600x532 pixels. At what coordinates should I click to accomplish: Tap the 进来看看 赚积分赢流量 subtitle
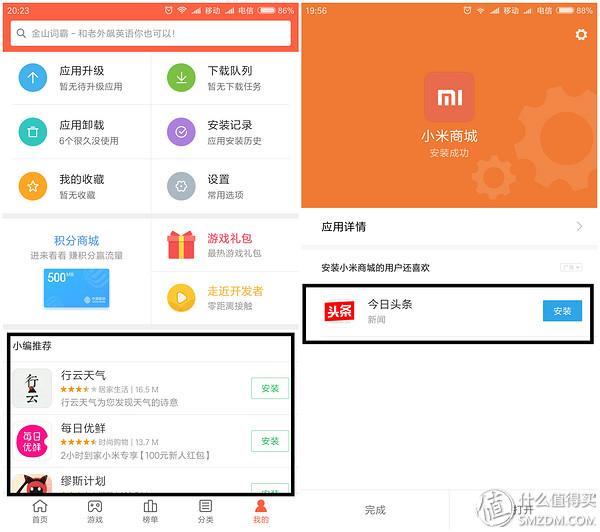pyautogui.click(x=77, y=256)
